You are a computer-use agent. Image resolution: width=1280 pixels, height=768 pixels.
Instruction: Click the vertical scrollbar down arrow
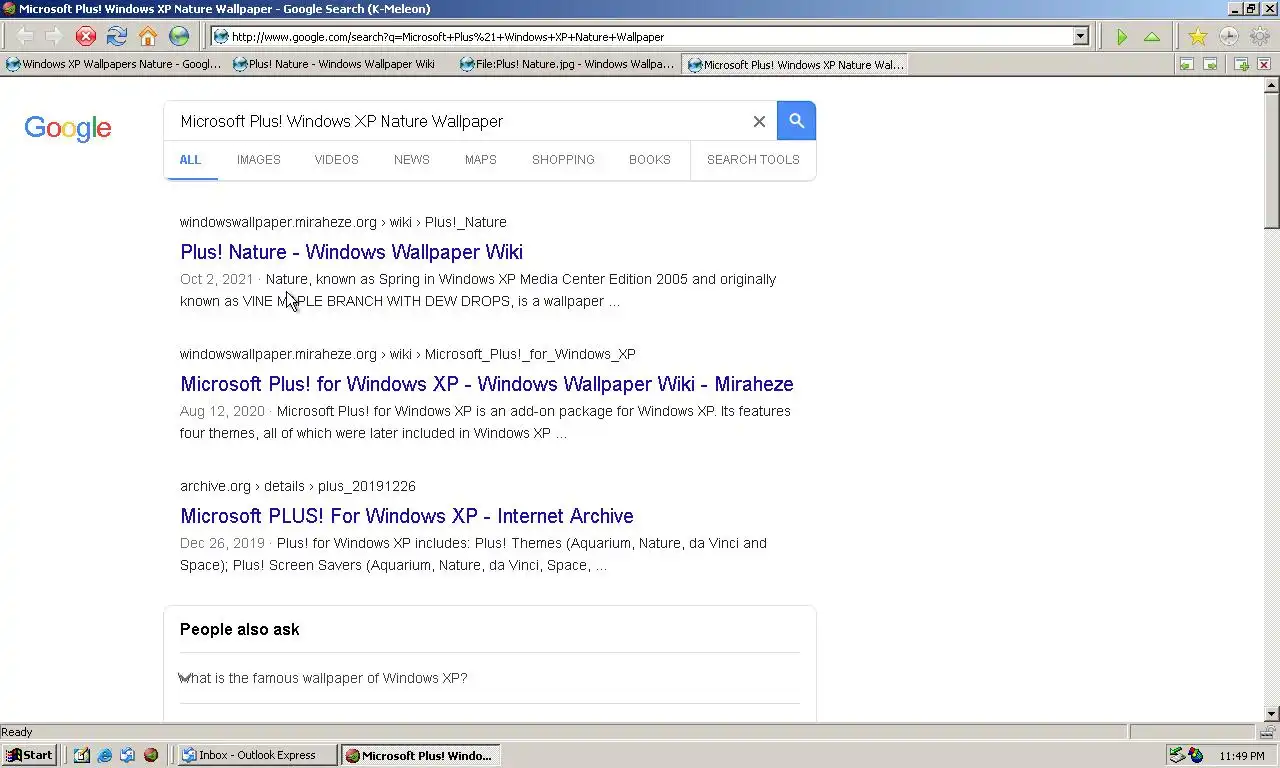click(x=1272, y=714)
